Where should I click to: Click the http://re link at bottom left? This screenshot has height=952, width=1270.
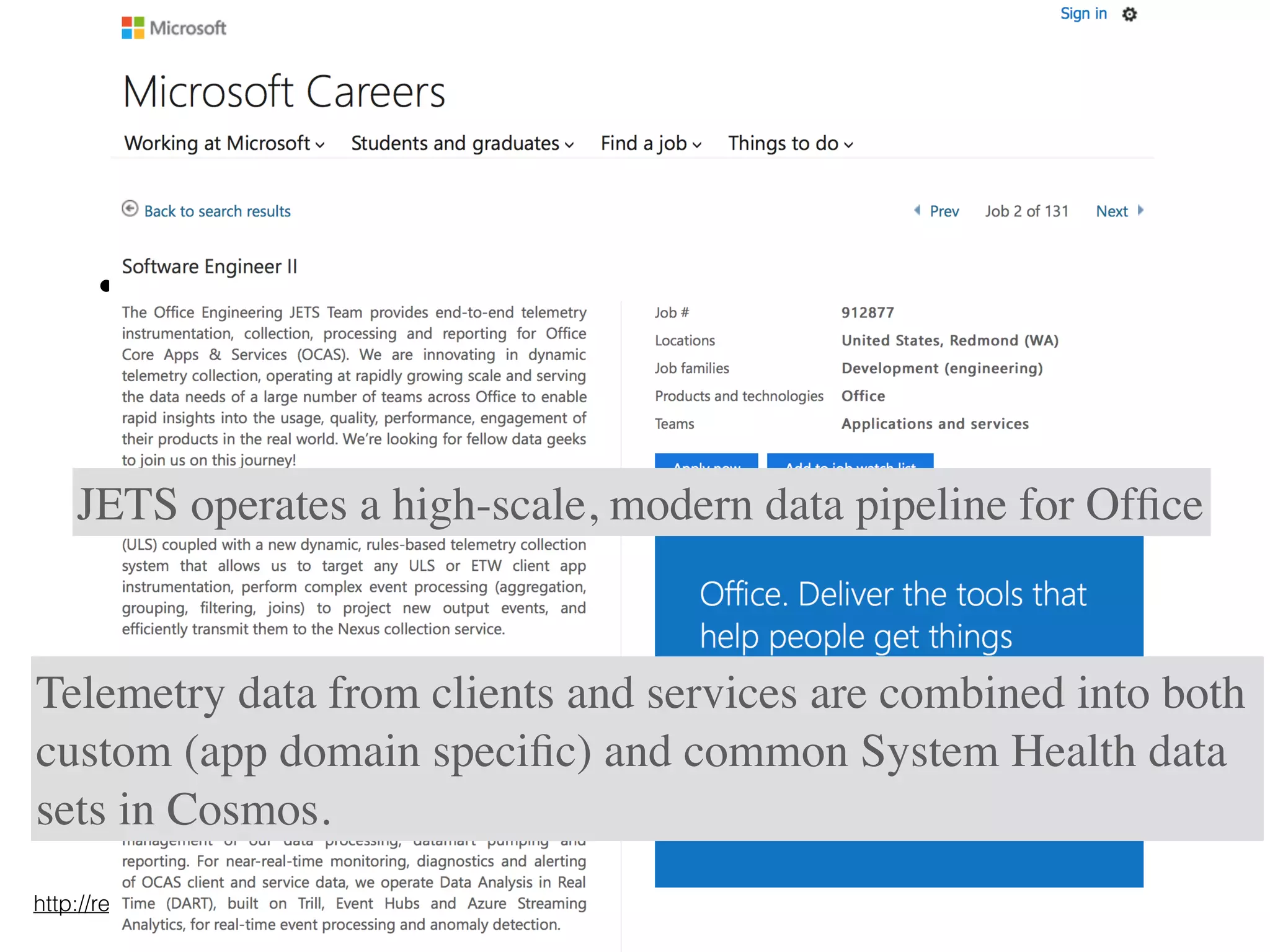coord(71,904)
